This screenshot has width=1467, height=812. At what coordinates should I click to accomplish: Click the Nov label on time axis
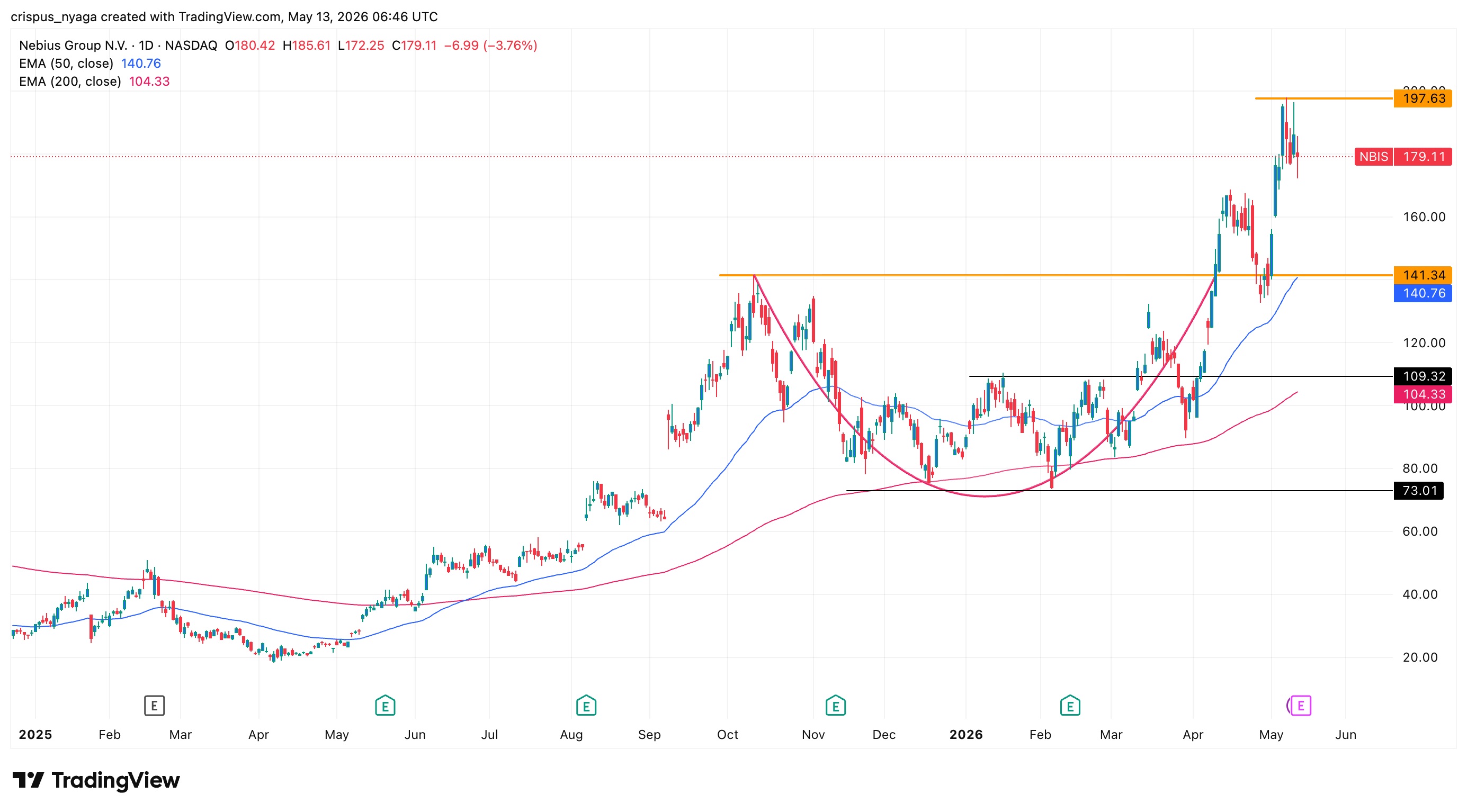click(x=813, y=735)
